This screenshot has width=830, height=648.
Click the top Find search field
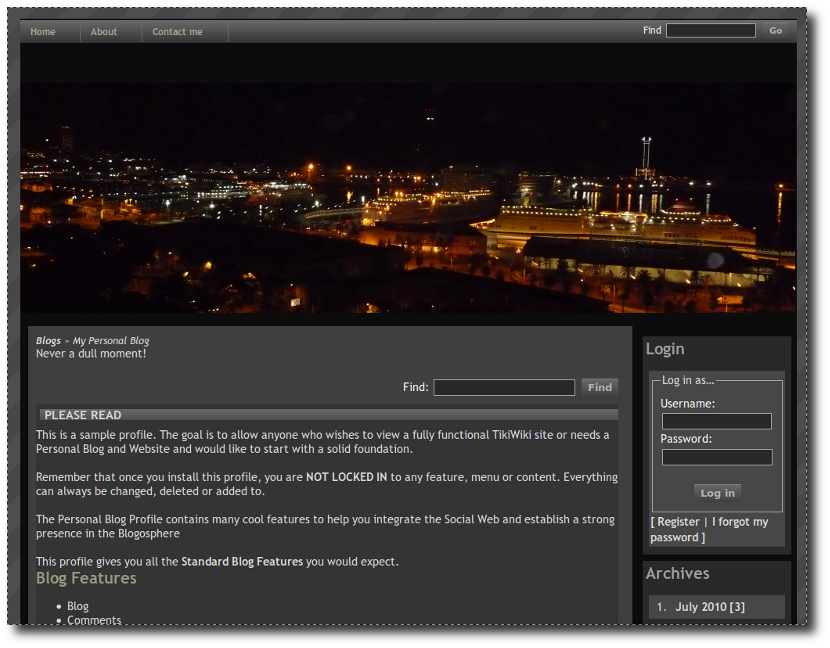click(x=710, y=31)
